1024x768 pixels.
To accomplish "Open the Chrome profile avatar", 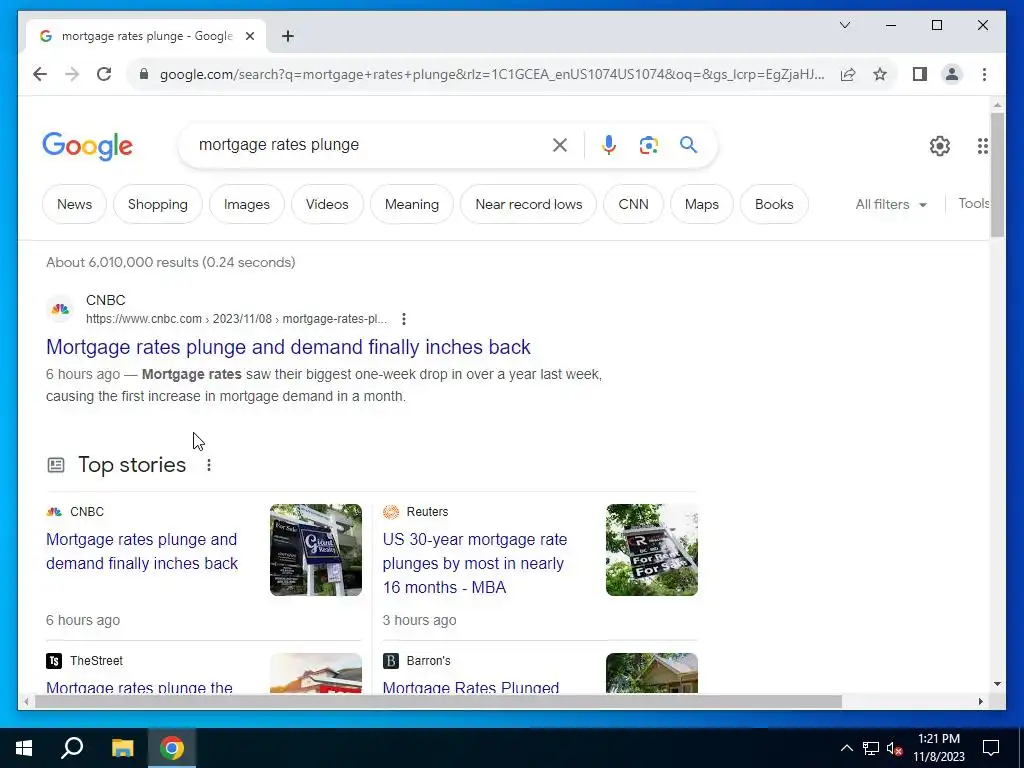I will [x=952, y=74].
